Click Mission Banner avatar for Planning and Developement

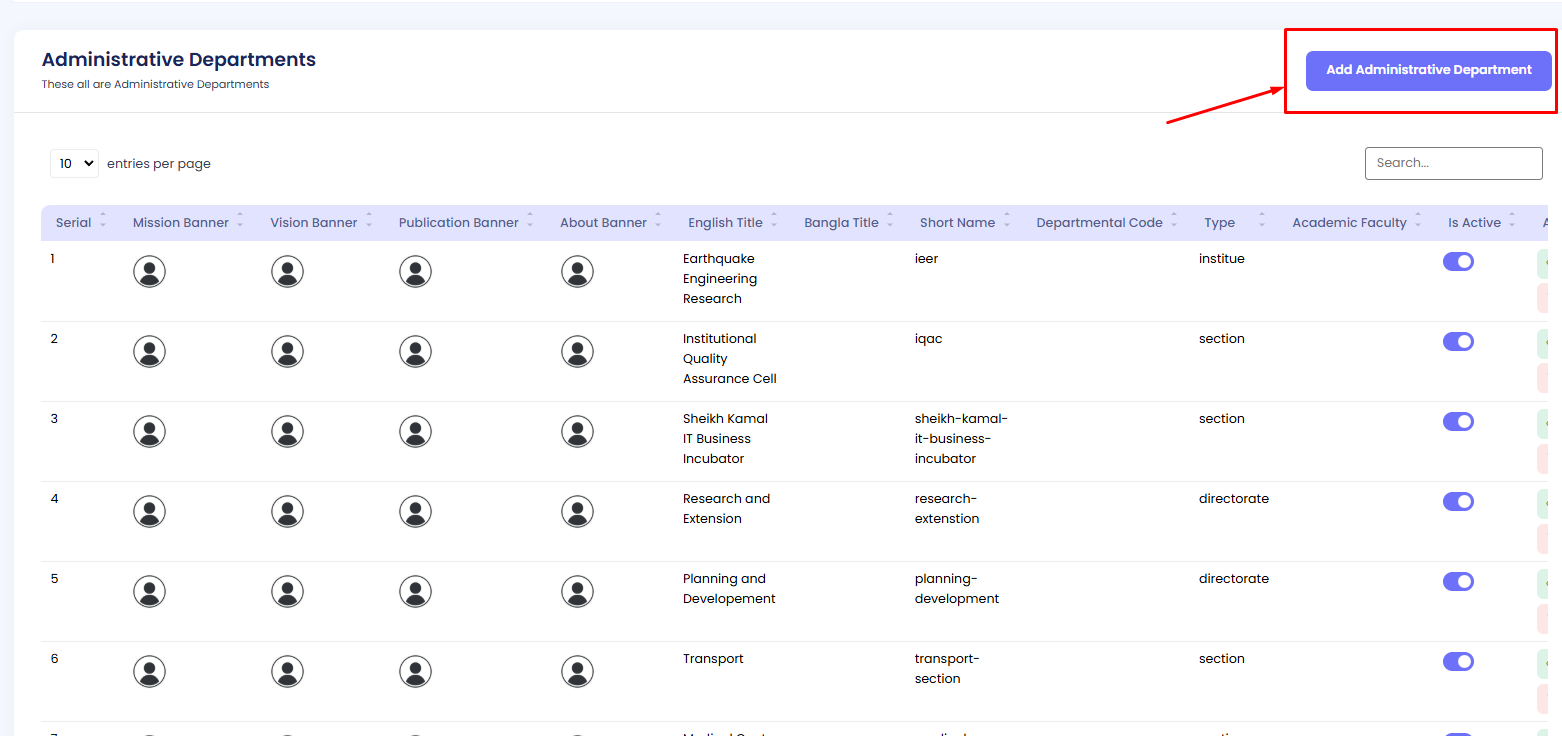point(149,592)
